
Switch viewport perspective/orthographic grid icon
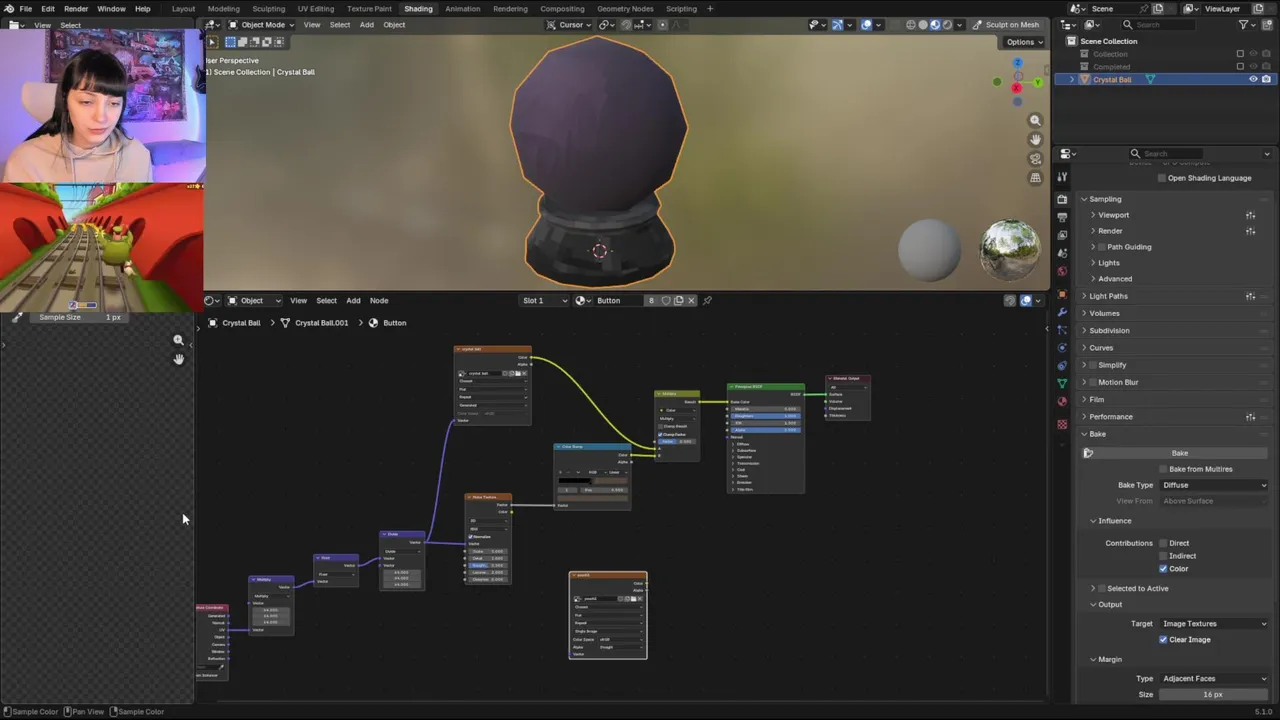tap(1036, 177)
